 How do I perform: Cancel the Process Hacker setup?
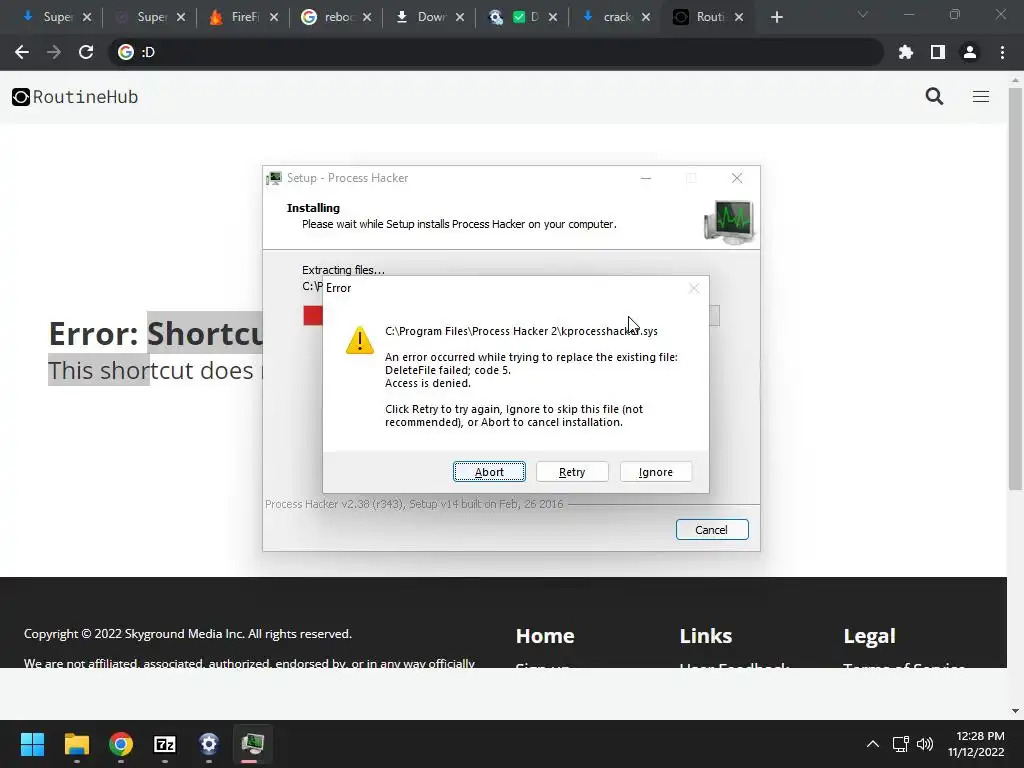click(712, 530)
